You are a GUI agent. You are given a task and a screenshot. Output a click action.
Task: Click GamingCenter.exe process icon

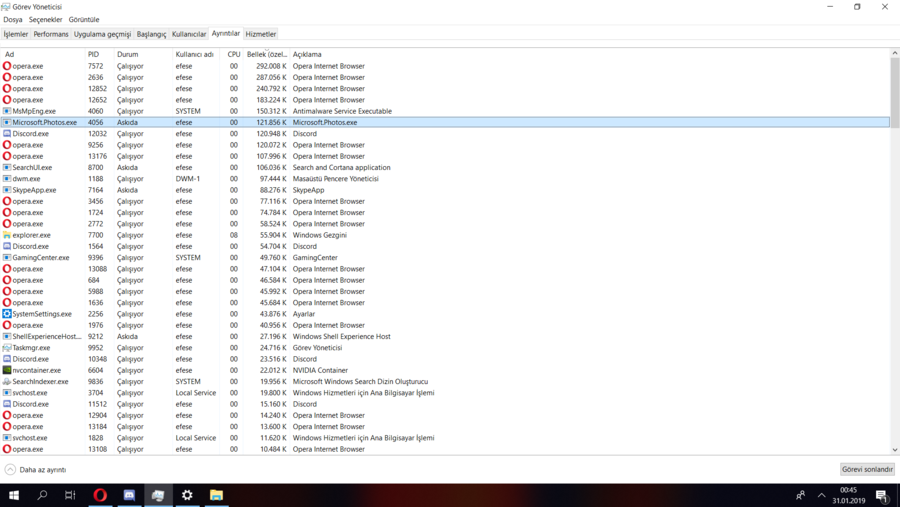coord(7,258)
